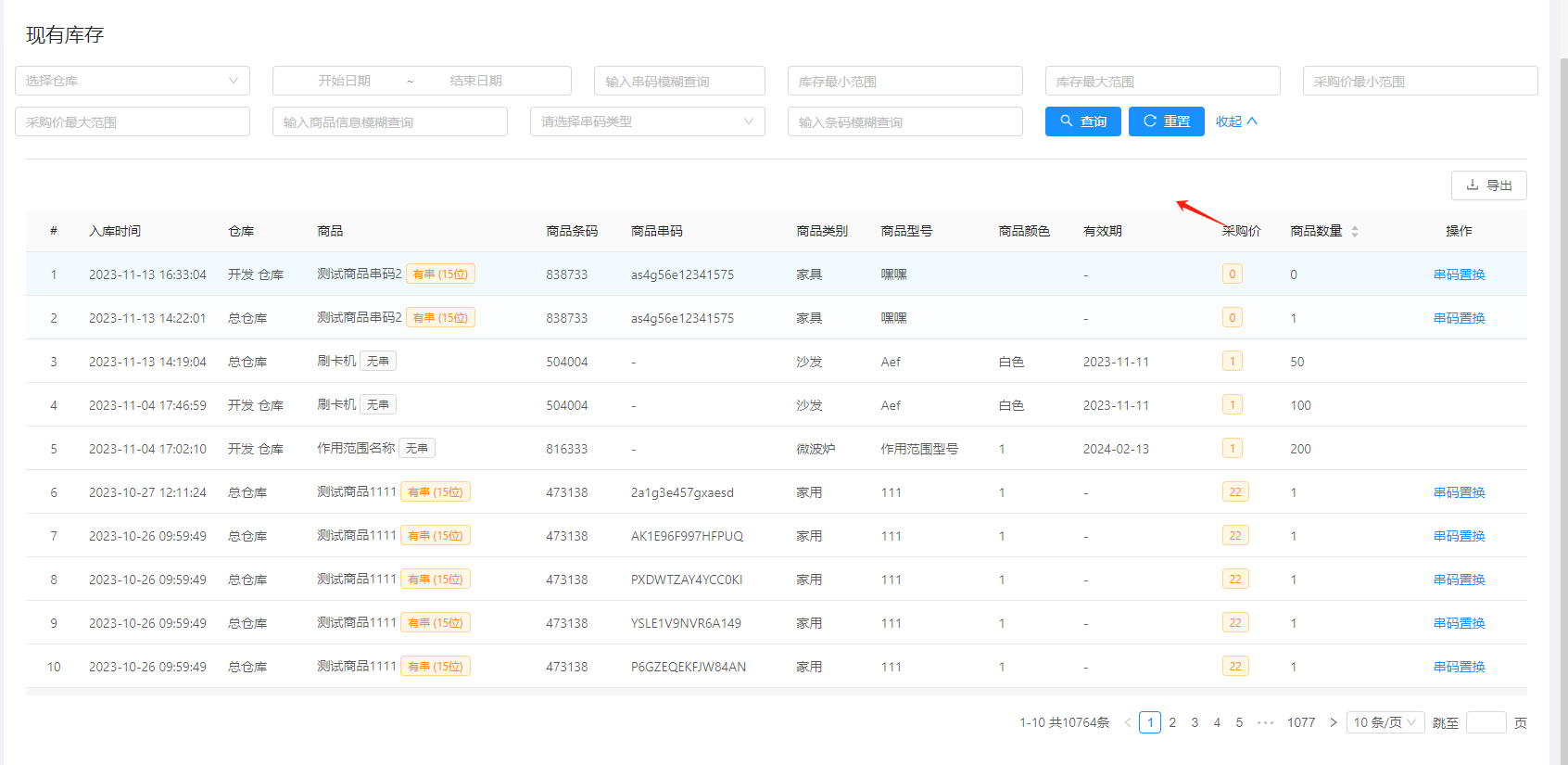
Task: Click the 无串 tag of 作用范围名称
Action: (x=417, y=449)
